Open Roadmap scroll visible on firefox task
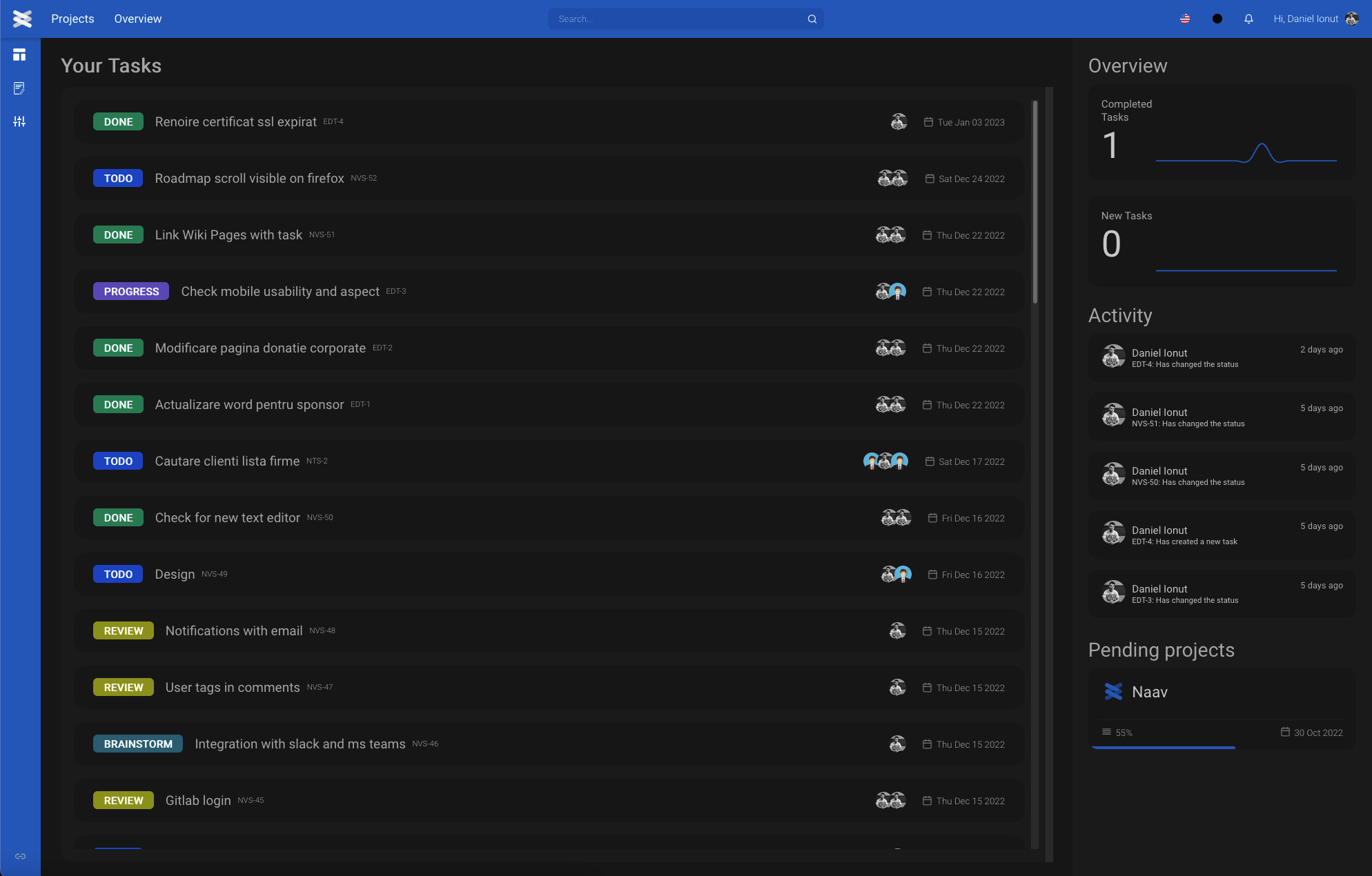 coord(249,179)
